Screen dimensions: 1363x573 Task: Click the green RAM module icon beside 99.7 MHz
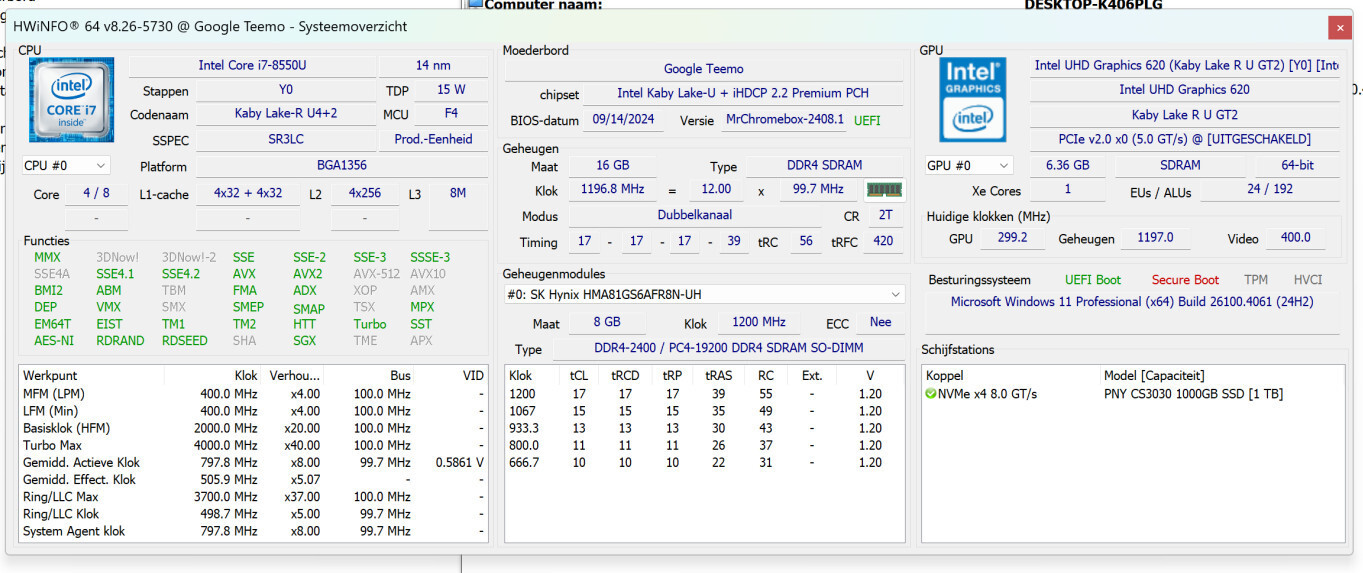[884, 189]
